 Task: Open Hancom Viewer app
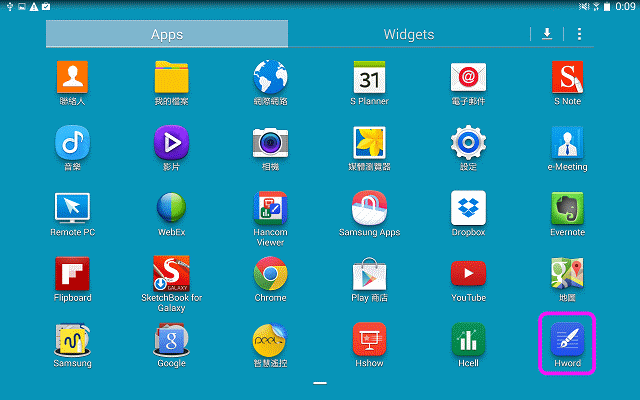[x=270, y=208]
